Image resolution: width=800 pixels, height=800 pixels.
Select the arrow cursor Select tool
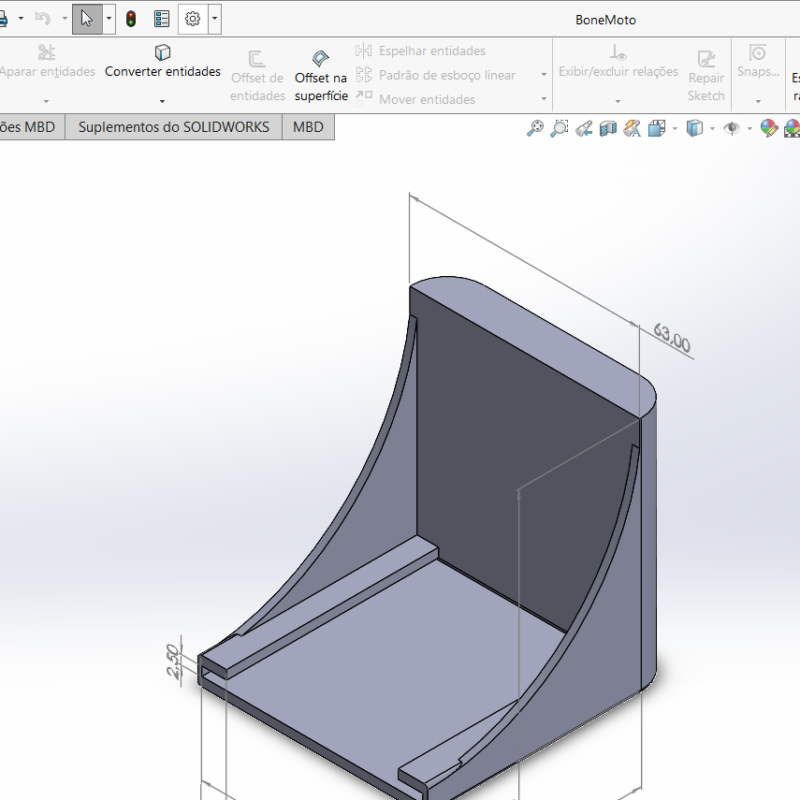(x=87, y=19)
